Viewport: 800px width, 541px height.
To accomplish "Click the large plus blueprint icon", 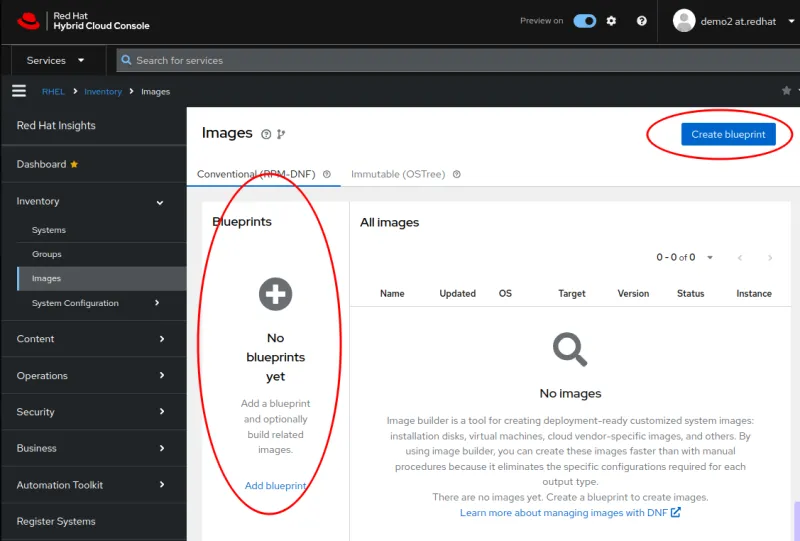I will click(x=275, y=294).
